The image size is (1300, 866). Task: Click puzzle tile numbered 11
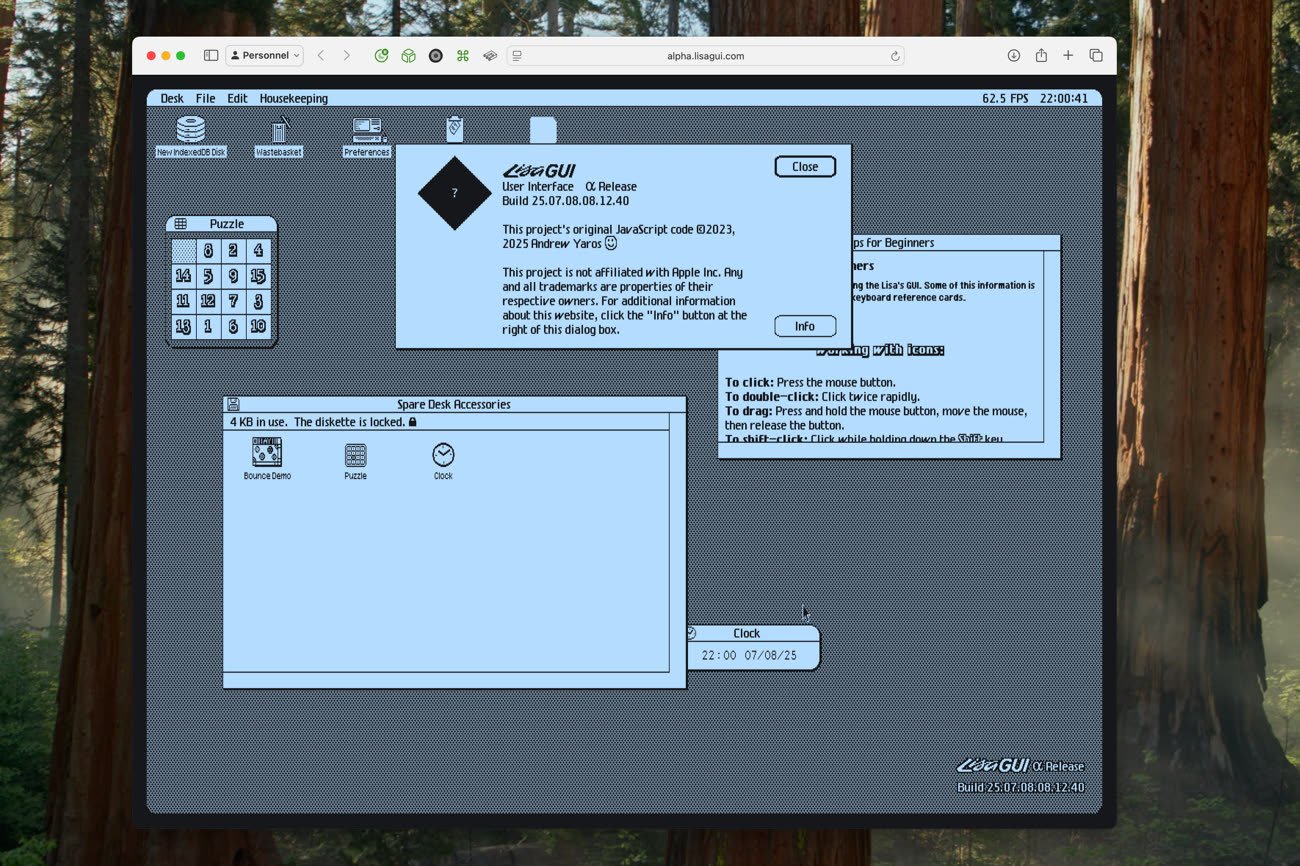[x=183, y=301]
